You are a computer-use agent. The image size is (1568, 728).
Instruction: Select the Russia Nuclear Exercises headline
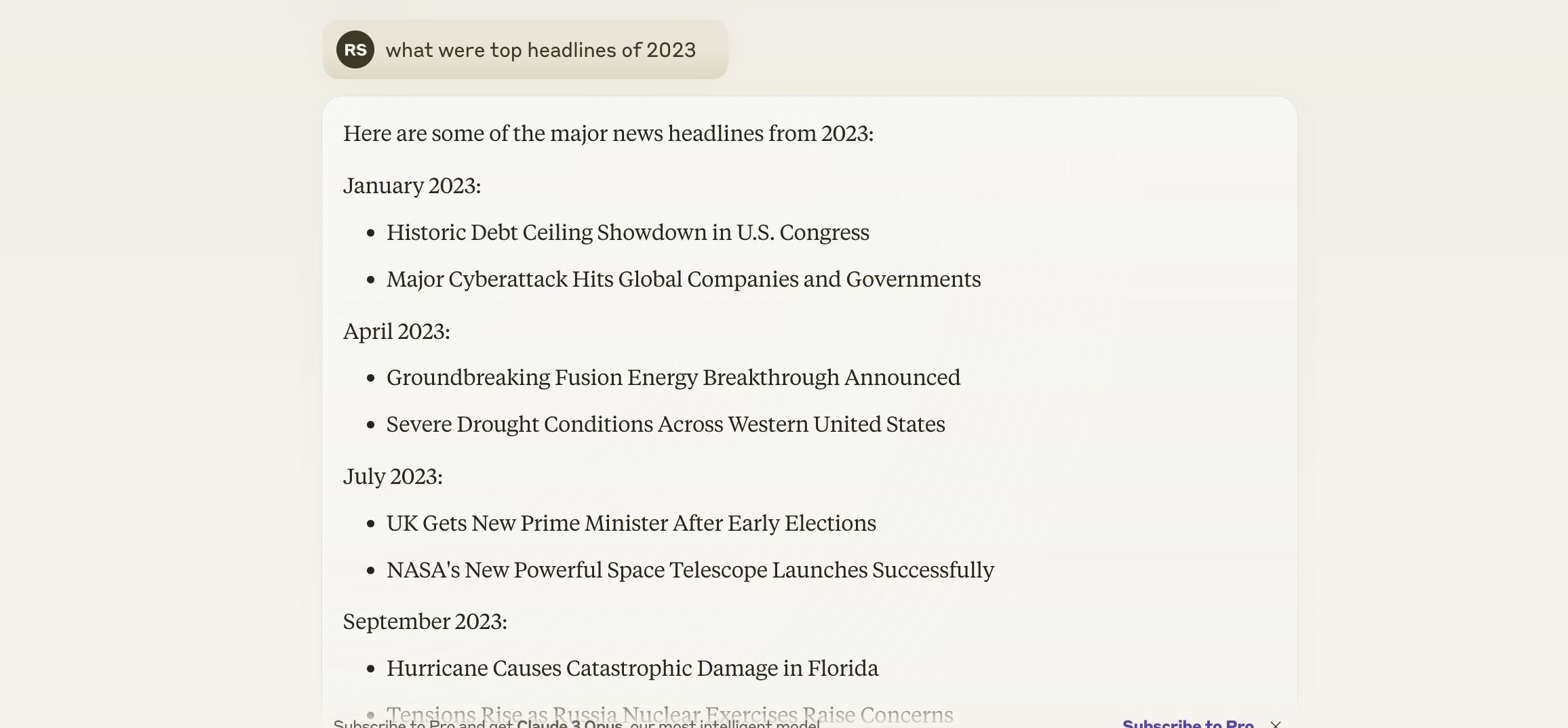(x=669, y=713)
